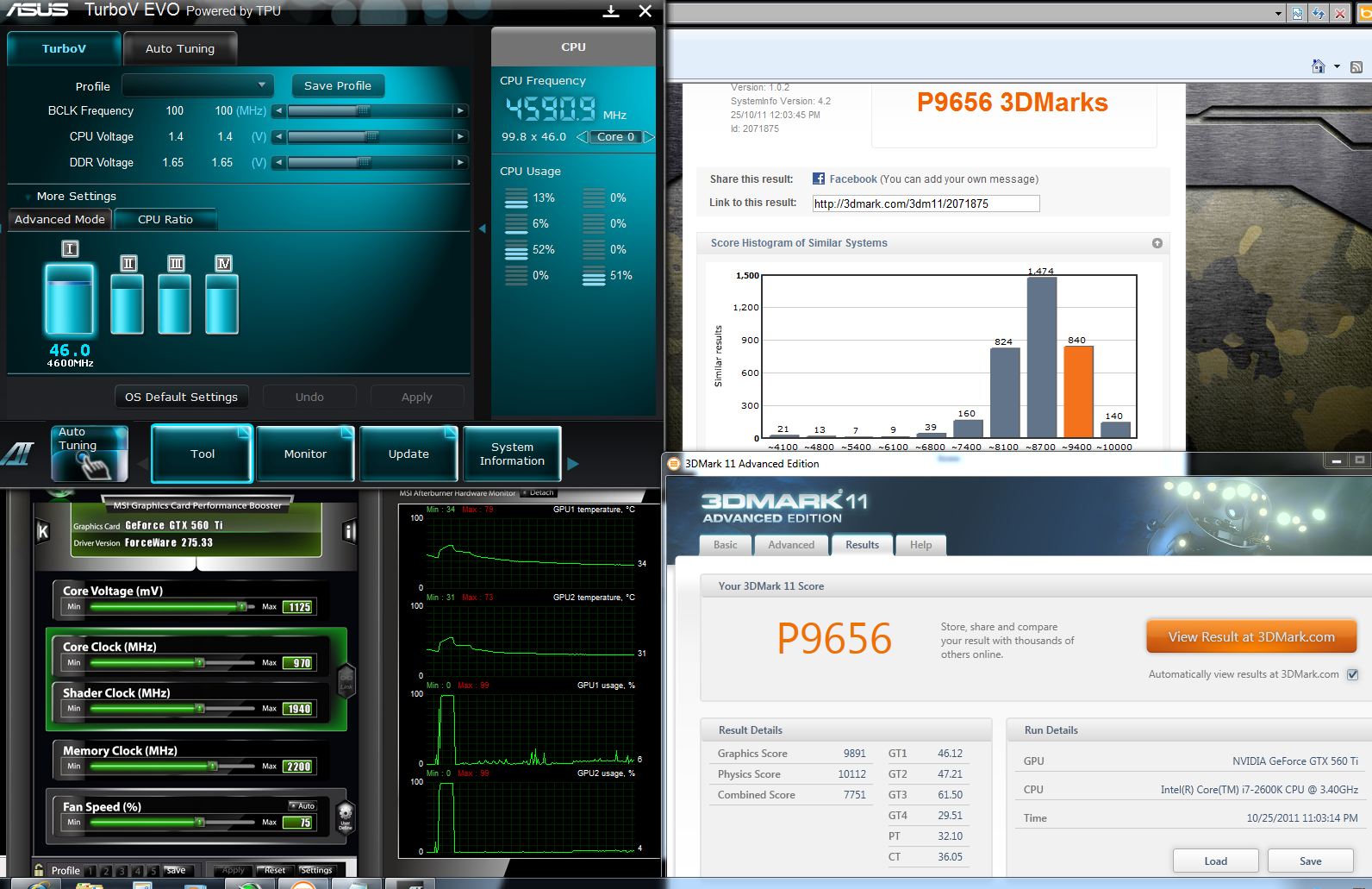Toggle fan User Define gear icon
This screenshot has height=889, width=1372.
tap(346, 815)
